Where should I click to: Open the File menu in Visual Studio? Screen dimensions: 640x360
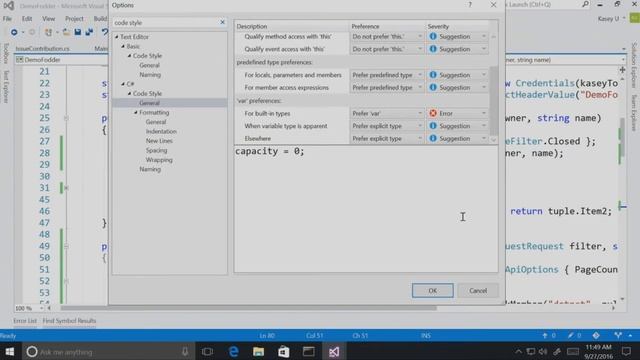(x=7, y=19)
